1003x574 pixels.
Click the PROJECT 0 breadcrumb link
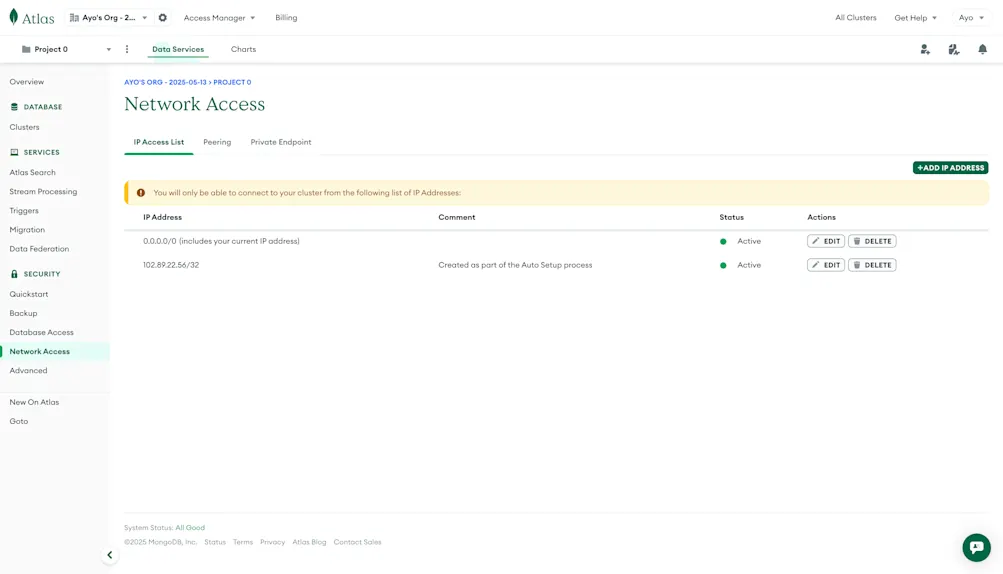[x=232, y=83]
